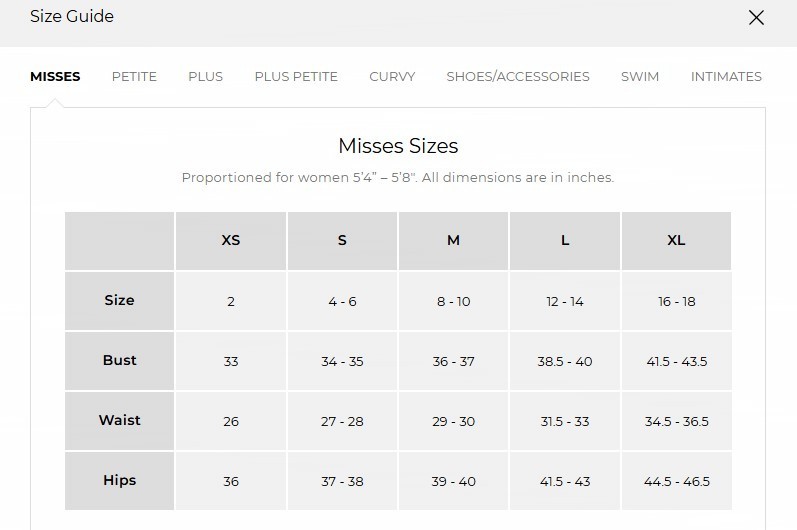Click the Bust row label
This screenshot has width=797, height=530.
[x=119, y=361]
